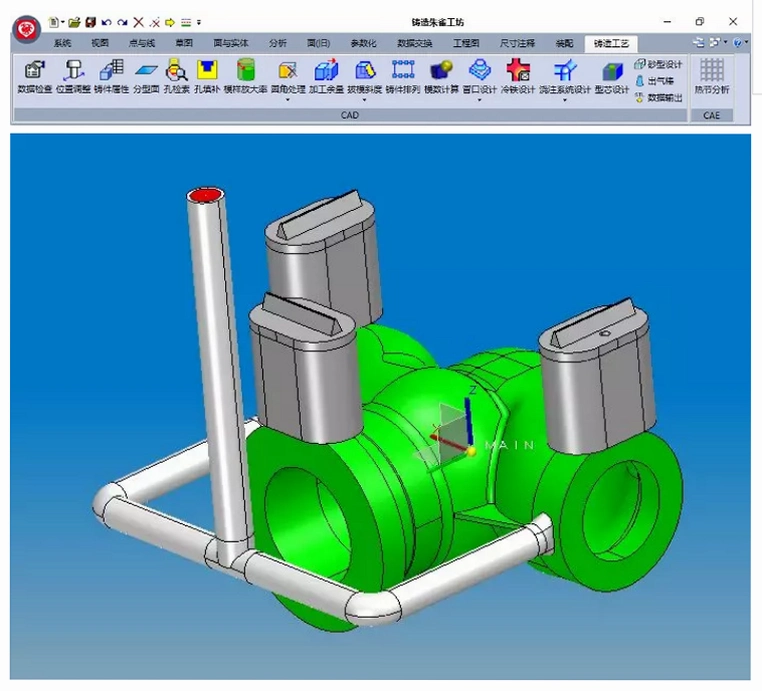Viewport: 762px width, 691px height.
Task: Choose the 分型面 parting surface tool
Action: [x=146, y=76]
